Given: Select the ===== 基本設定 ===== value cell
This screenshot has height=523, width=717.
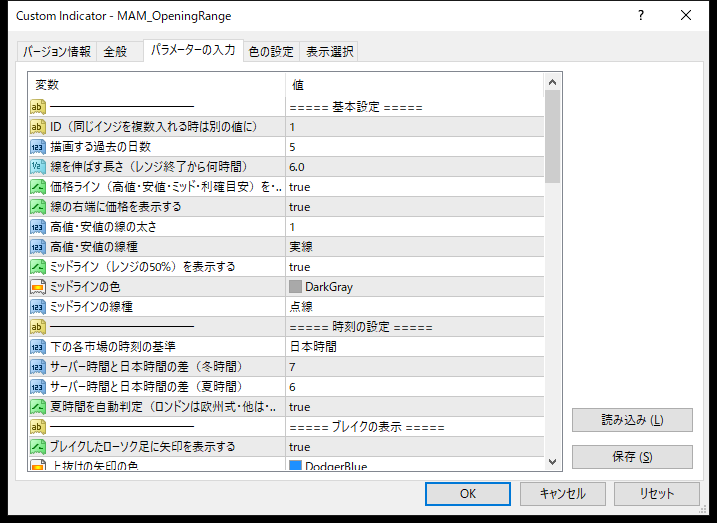Looking at the screenshot, I should tap(415, 107).
